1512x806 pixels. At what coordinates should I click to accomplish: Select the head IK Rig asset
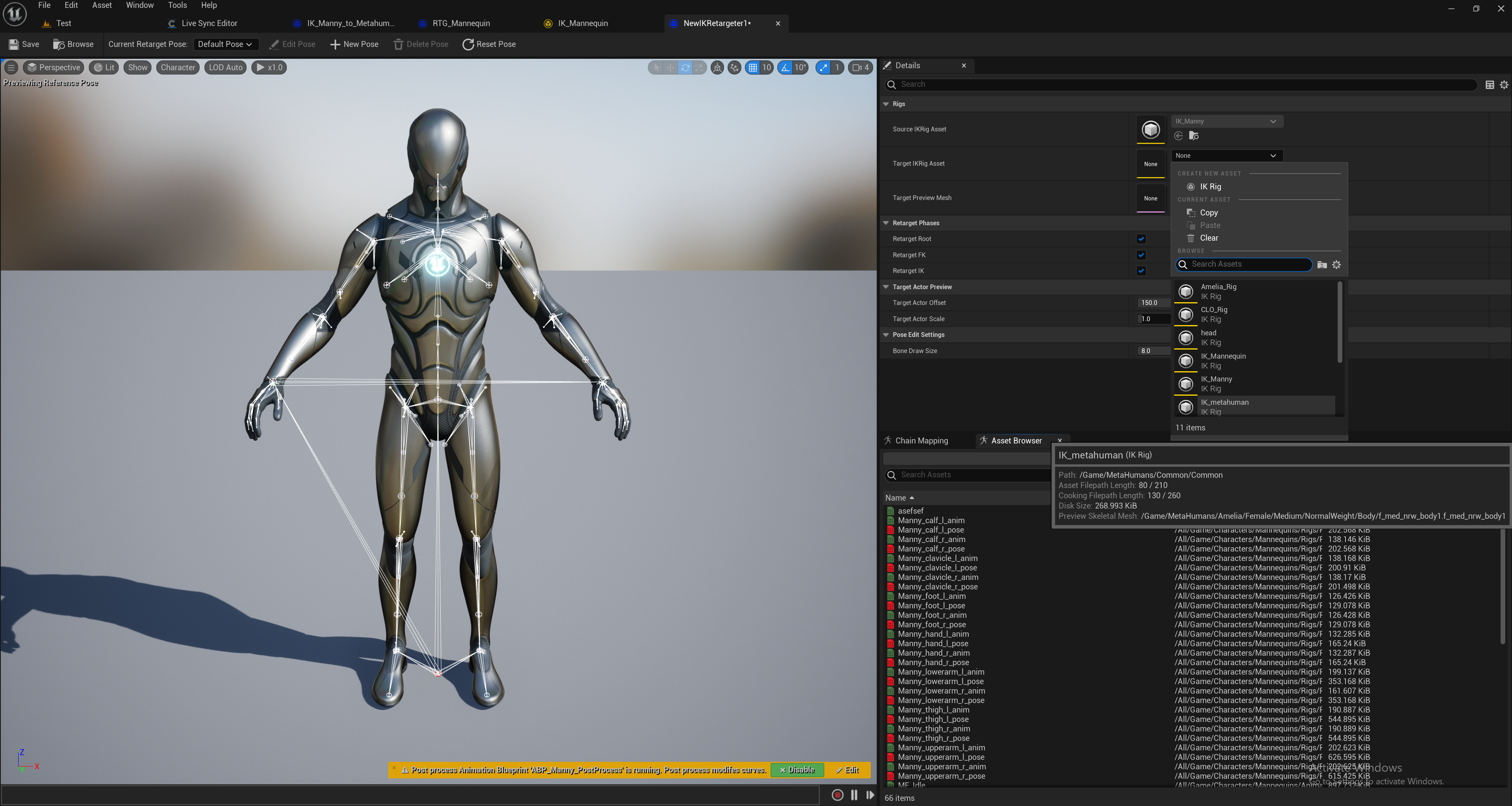(1254, 338)
